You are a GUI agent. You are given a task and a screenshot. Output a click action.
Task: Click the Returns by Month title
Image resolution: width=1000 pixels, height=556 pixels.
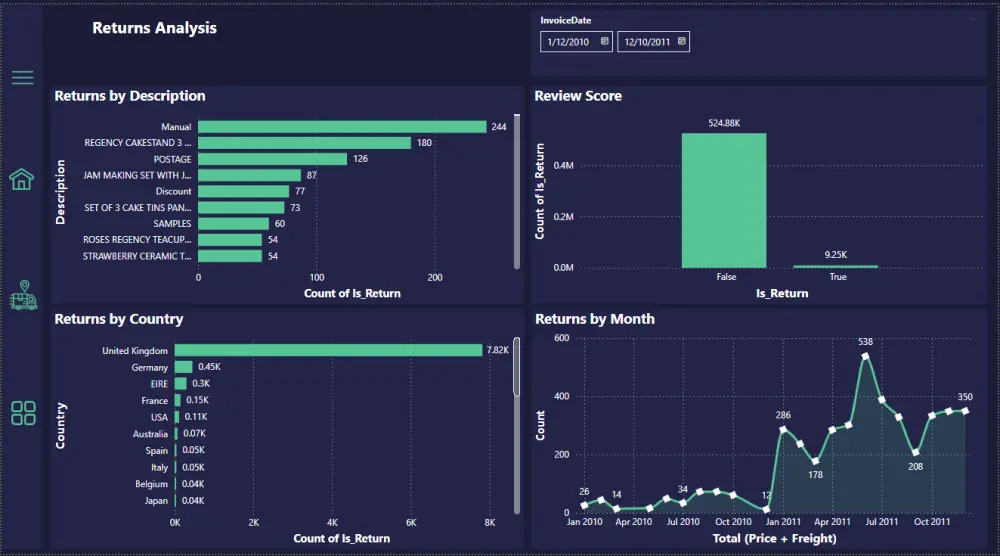[x=595, y=319]
